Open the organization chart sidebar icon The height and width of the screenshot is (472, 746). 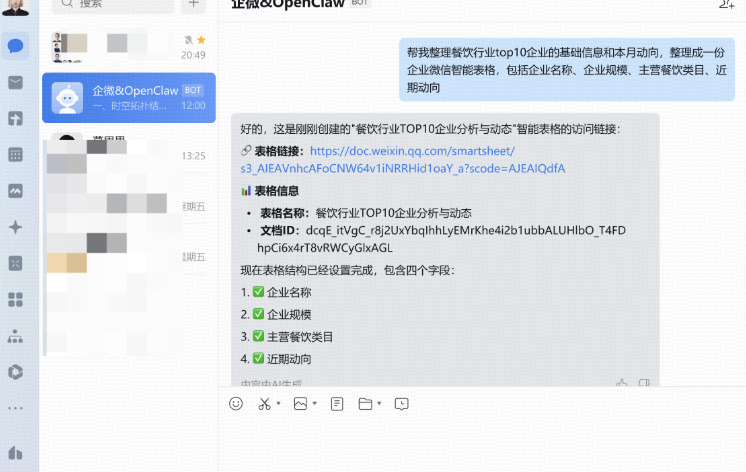tap(15, 336)
